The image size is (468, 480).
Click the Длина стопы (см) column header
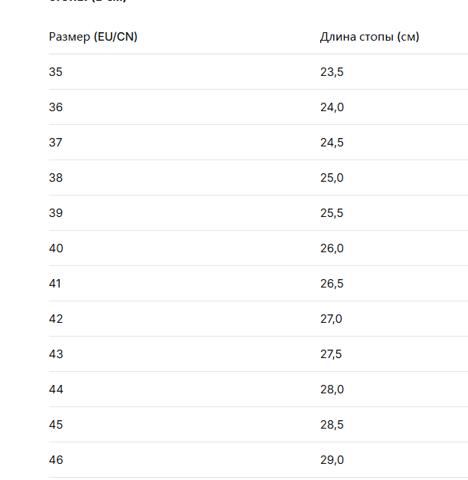pos(370,37)
